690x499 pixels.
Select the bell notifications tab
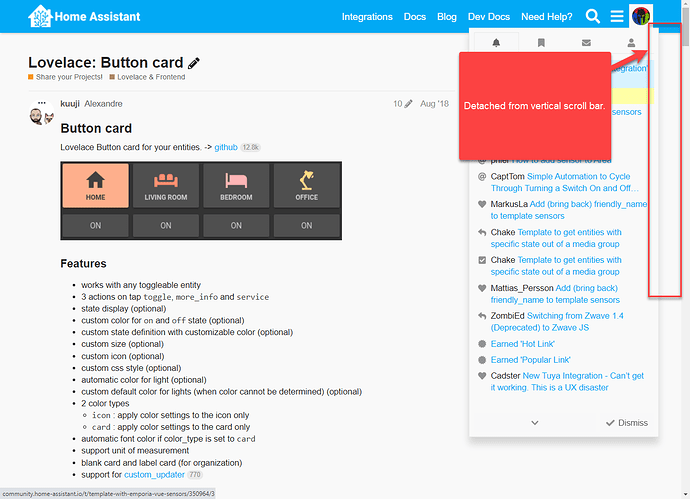[x=496, y=43]
